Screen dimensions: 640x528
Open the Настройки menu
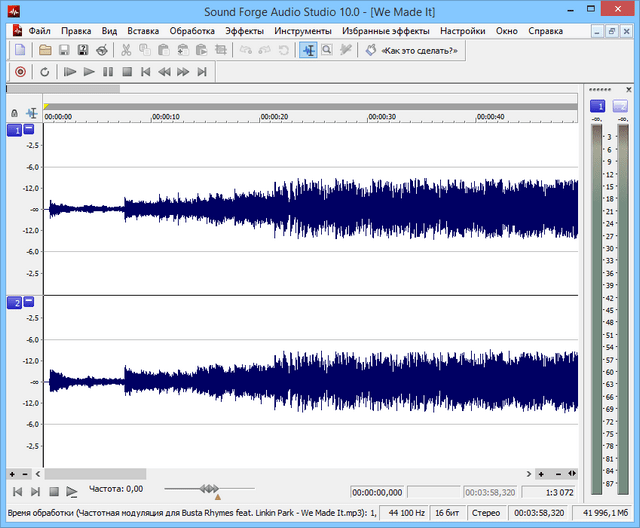pyautogui.click(x=463, y=31)
